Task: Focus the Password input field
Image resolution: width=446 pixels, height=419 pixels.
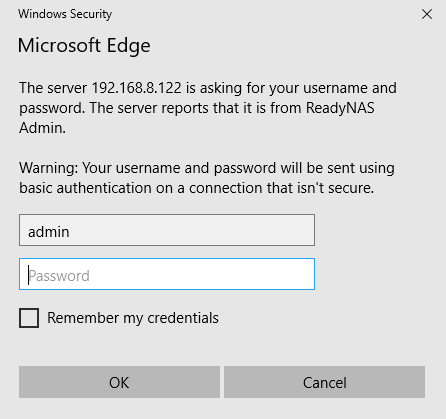Action: pos(167,274)
